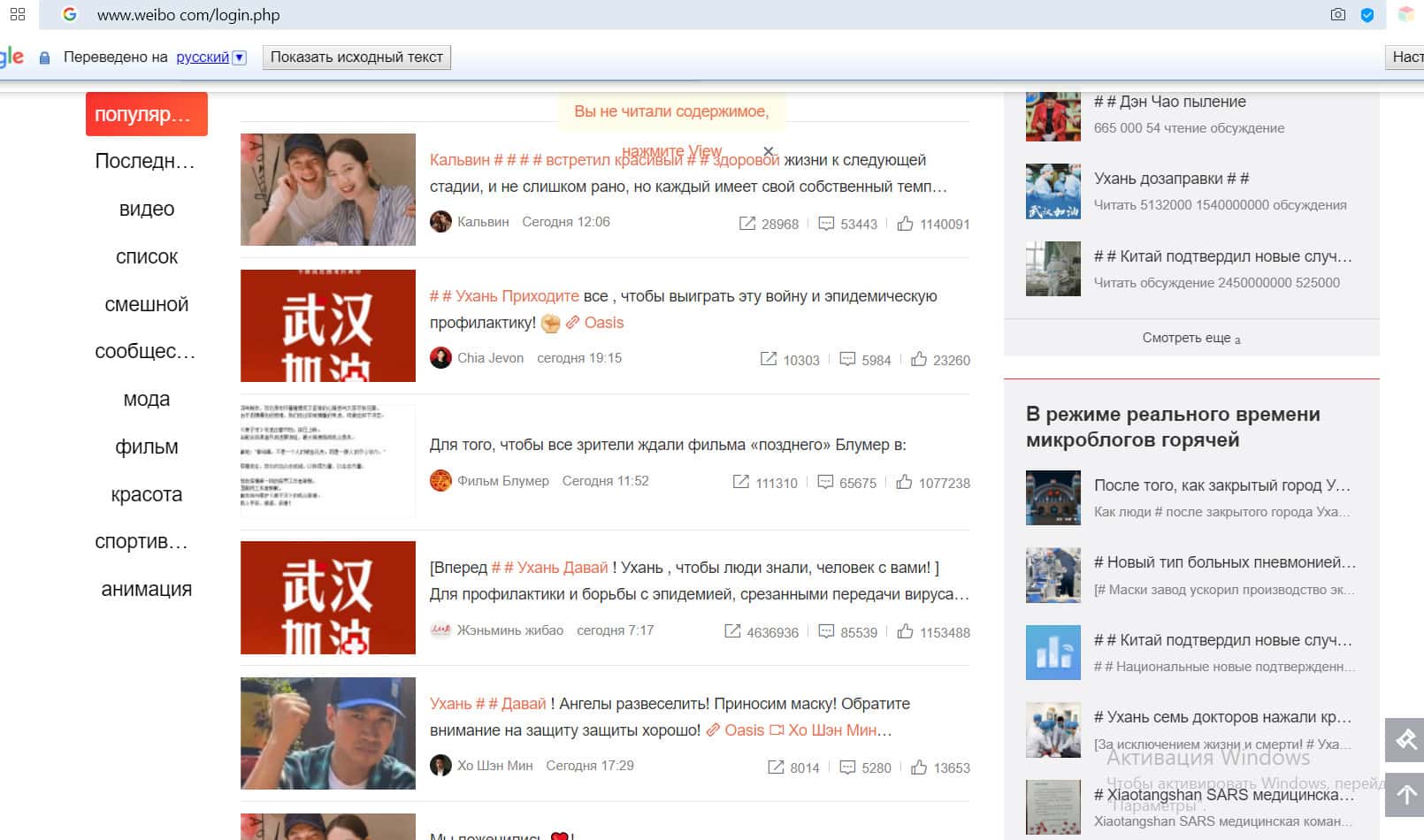Click the repost icon on Кальвин post
The height and width of the screenshot is (840, 1424).
[747, 224]
